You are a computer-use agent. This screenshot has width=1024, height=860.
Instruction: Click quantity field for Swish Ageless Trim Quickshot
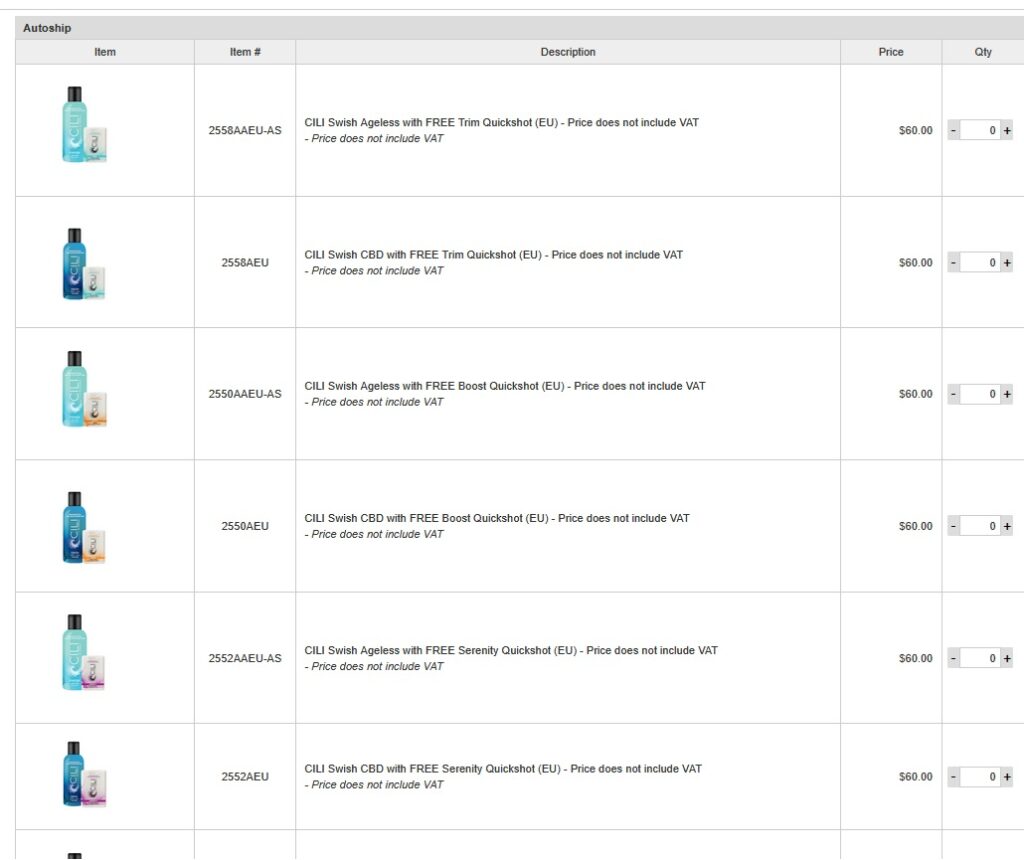click(979, 131)
